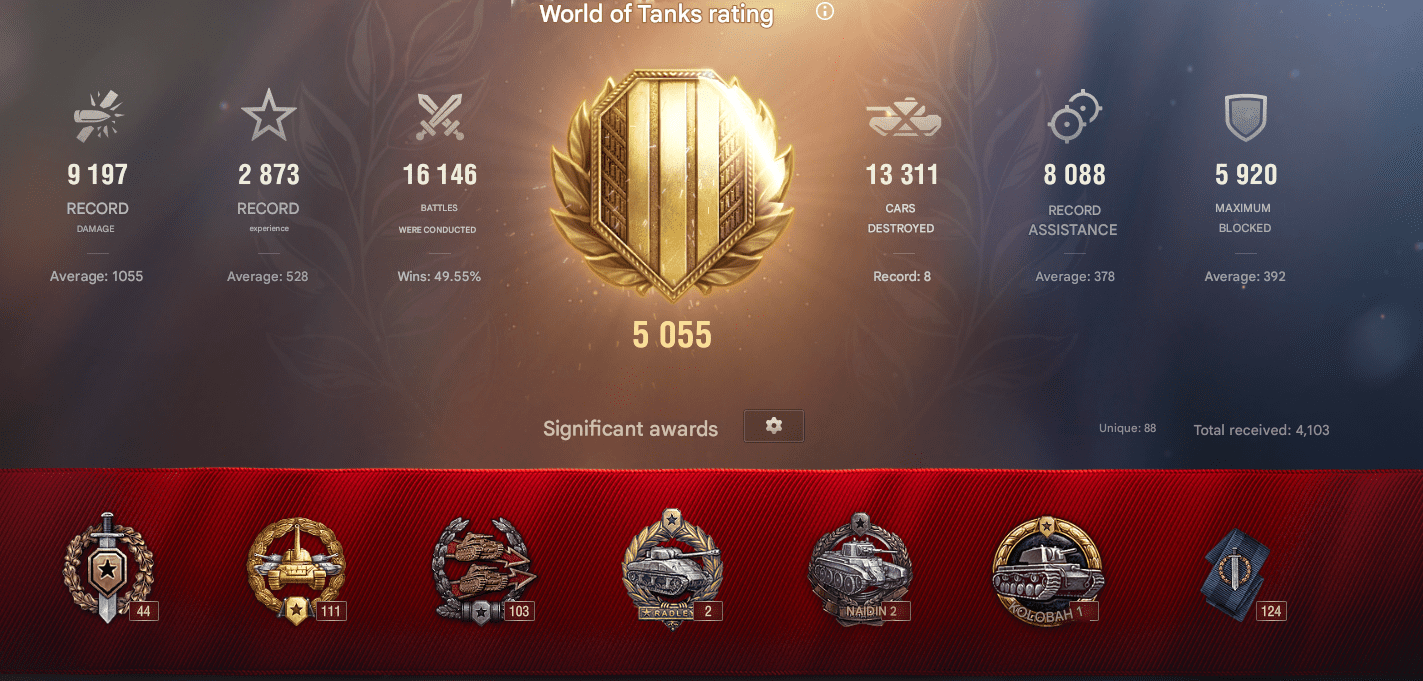Select the record experience star icon
The height and width of the screenshot is (681, 1423).
[x=268, y=116]
